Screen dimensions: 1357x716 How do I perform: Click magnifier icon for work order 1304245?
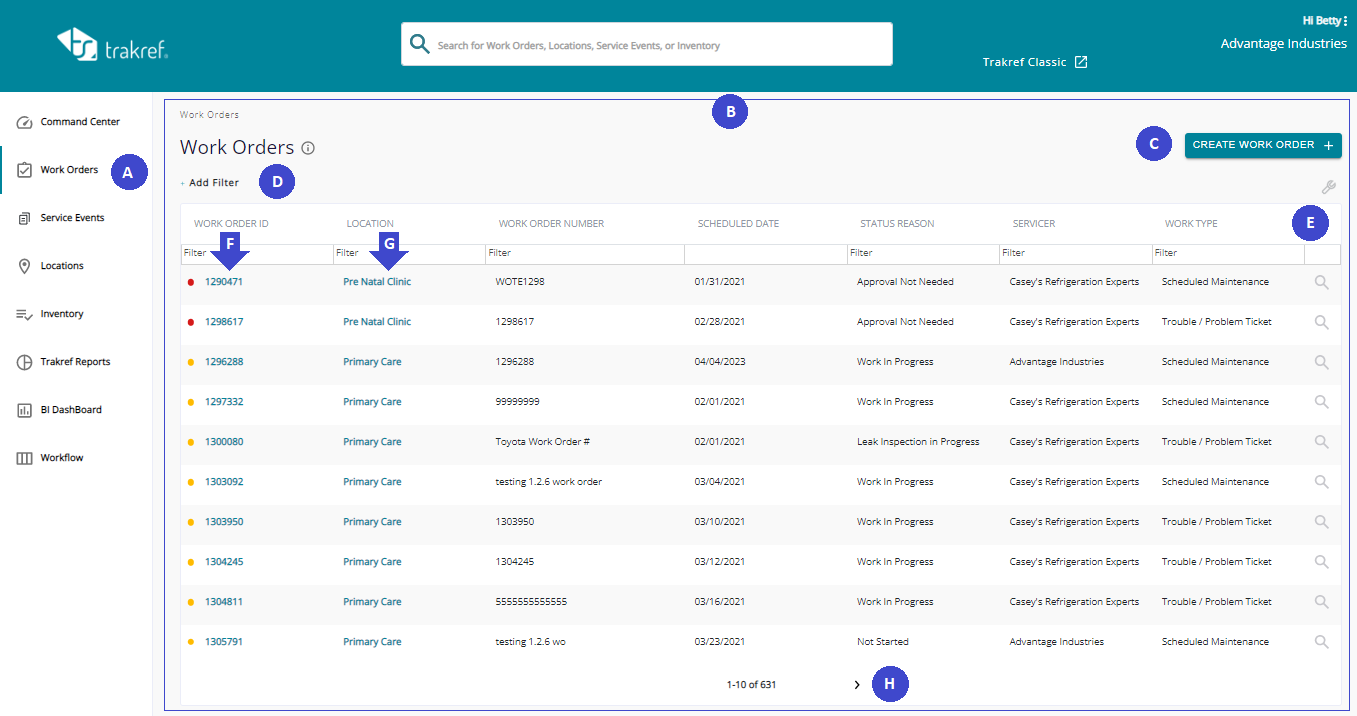coord(1322,562)
